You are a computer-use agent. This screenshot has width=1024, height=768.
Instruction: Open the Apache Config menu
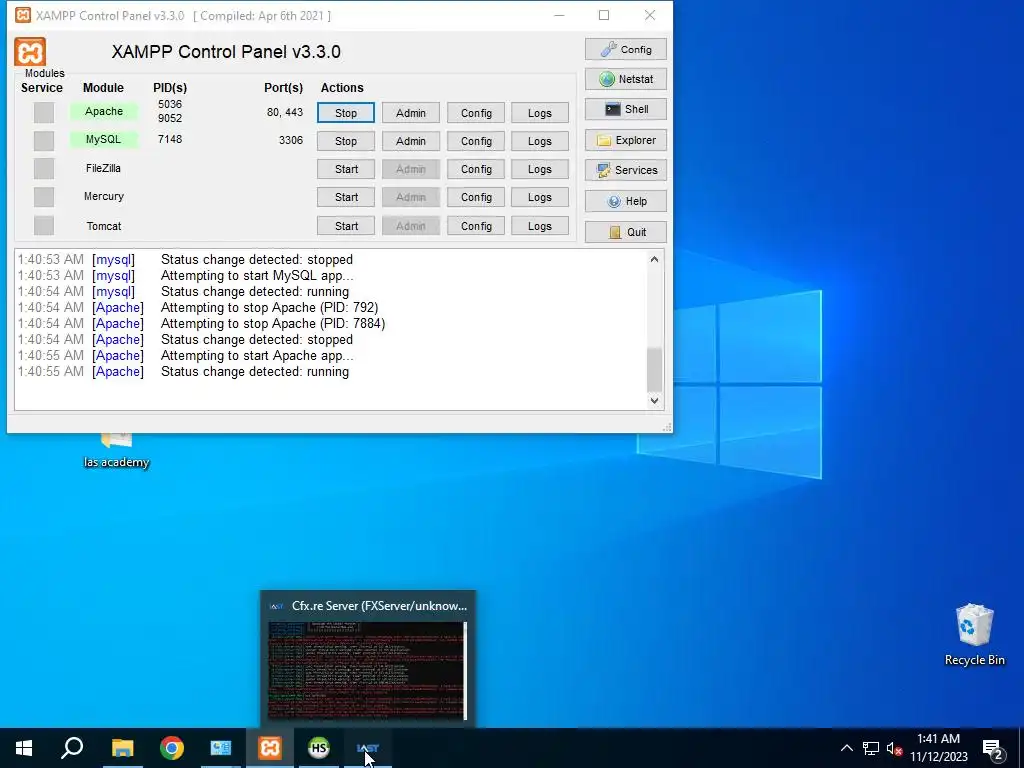(476, 112)
